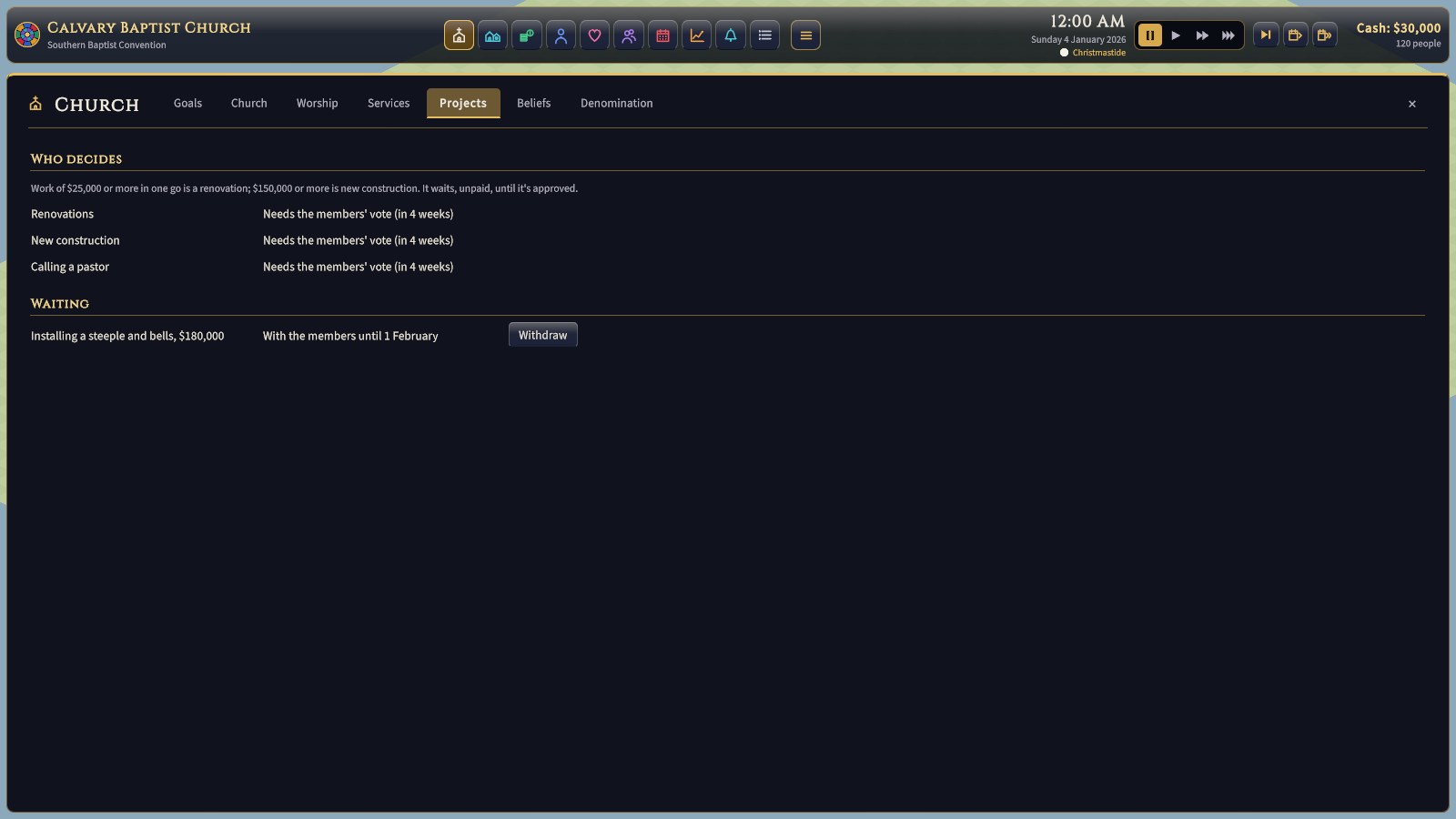Open the bell notifications icon
This screenshot has width=1456, height=819.
click(731, 35)
